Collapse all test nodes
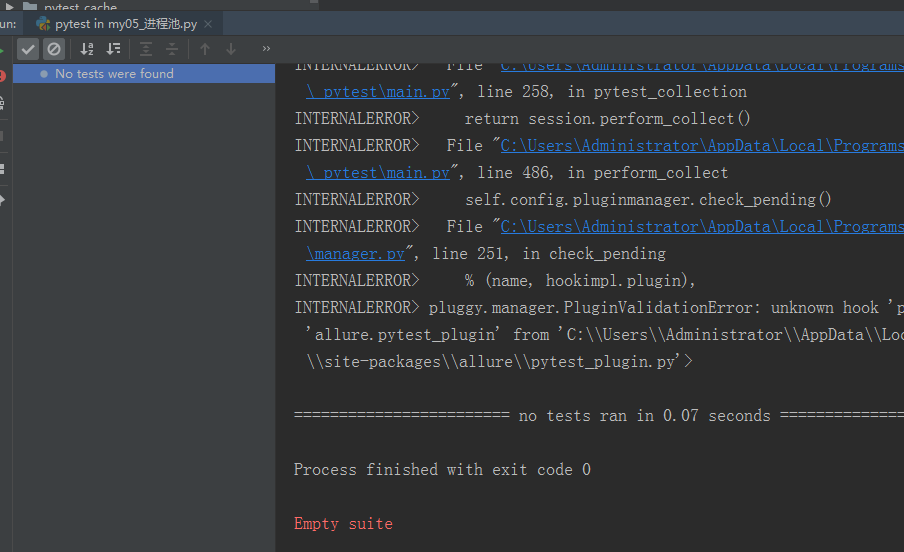Image resolution: width=904 pixels, height=552 pixels. pos(172,49)
